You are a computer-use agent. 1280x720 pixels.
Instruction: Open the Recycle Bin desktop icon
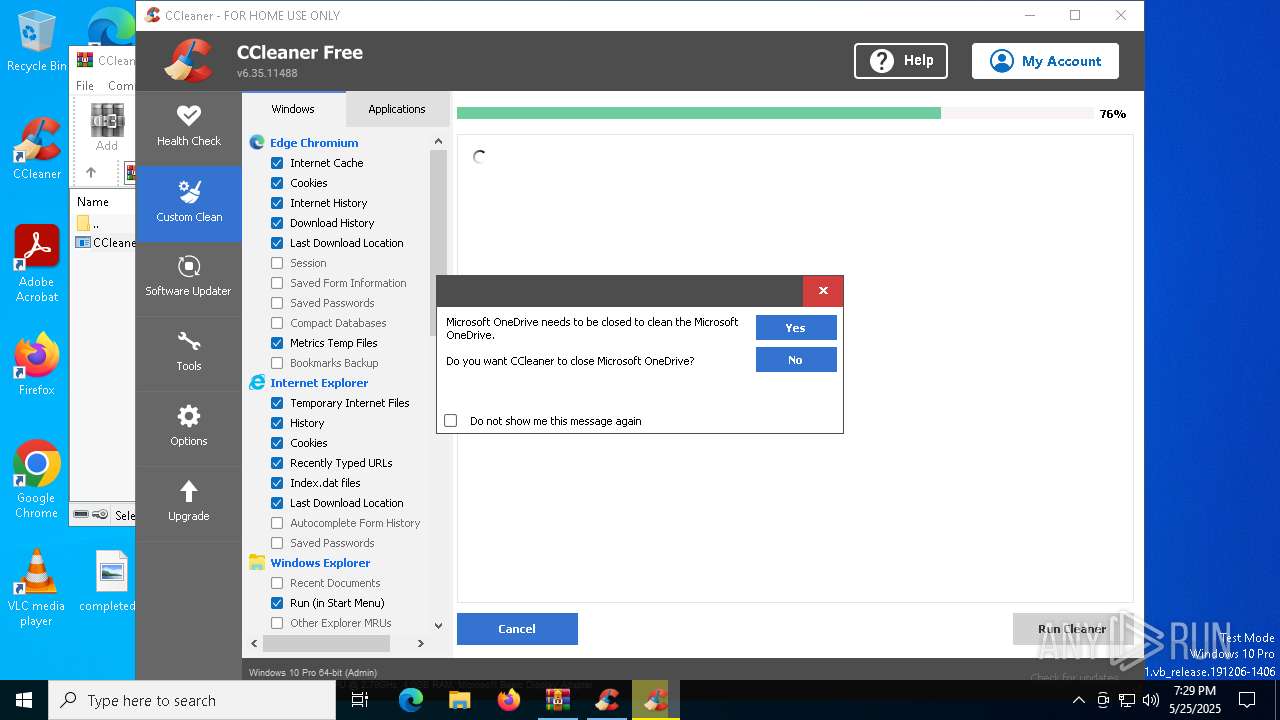click(x=36, y=41)
